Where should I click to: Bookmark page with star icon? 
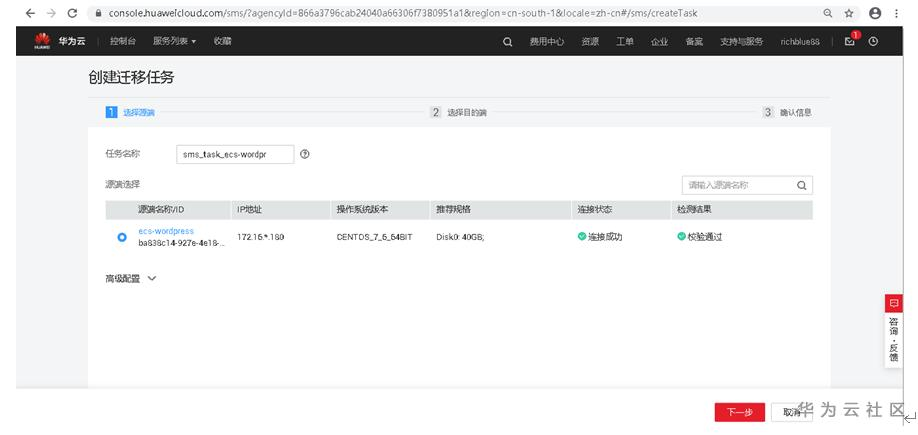(849, 13)
